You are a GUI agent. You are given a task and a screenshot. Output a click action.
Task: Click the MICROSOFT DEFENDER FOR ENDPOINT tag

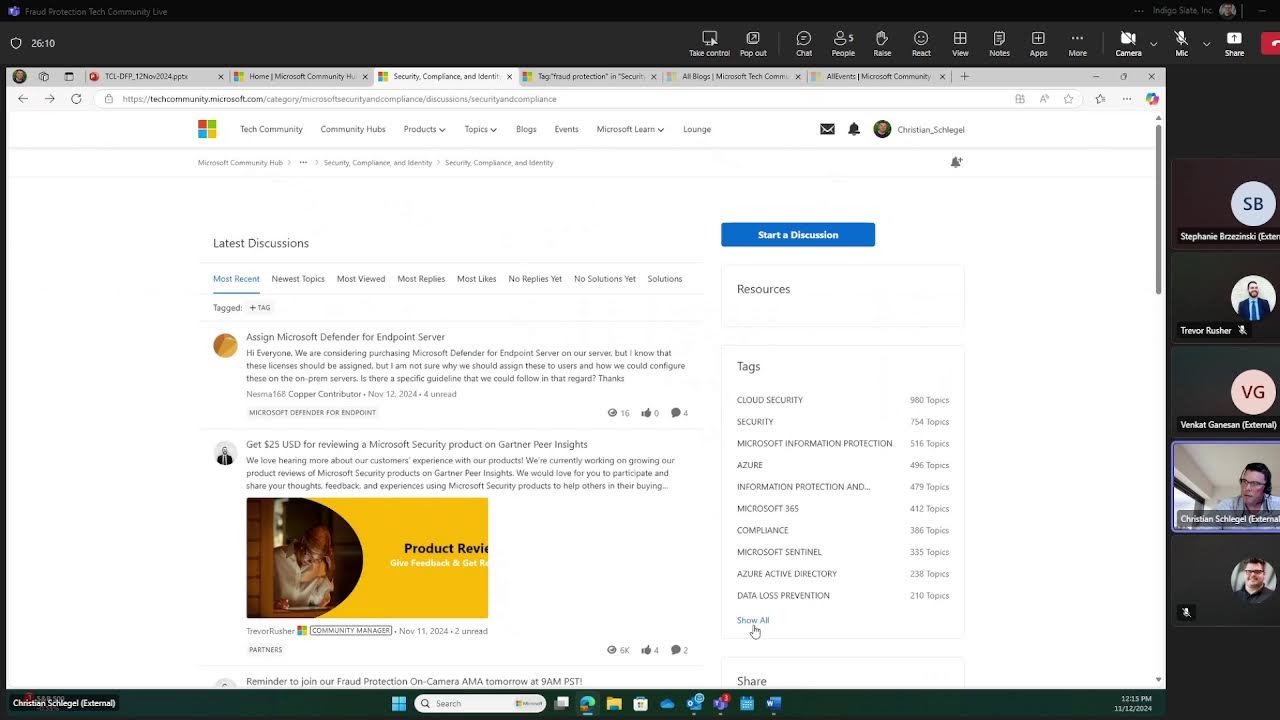pos(312,412)
